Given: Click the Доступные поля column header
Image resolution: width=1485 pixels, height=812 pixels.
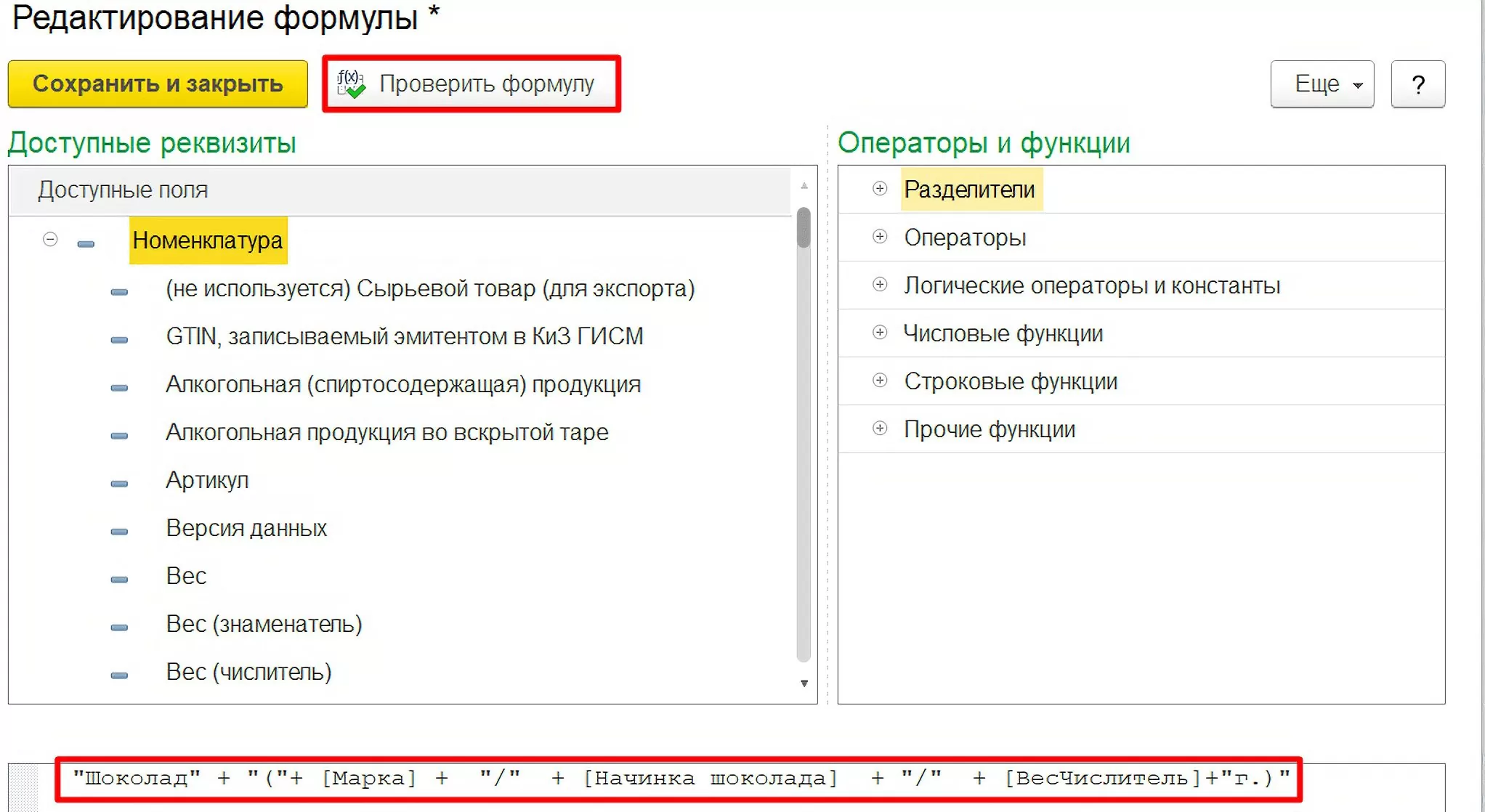Looking at the screenshot, I should pyautogui.click(x=400, y=190).
